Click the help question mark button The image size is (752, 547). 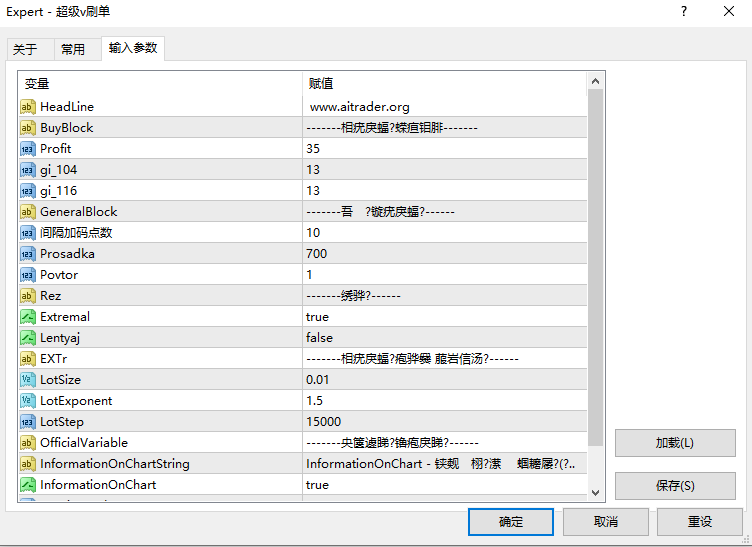pos(684,12)
